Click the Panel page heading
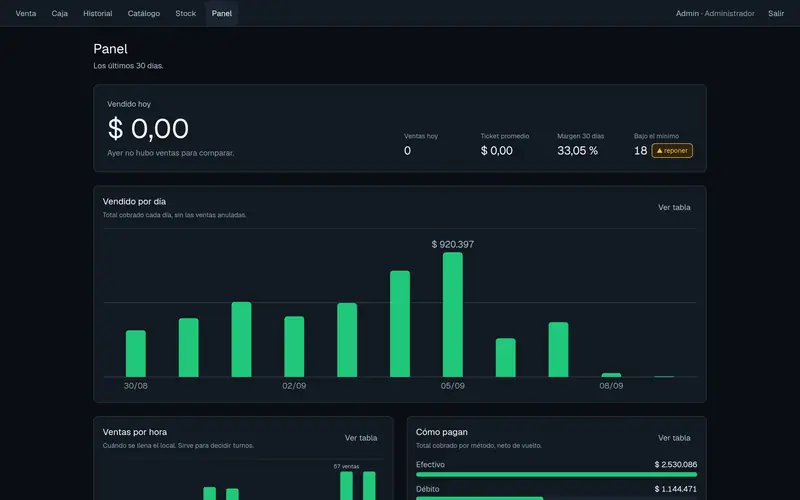This screenshot has width=800, height=500. (110, 49)
